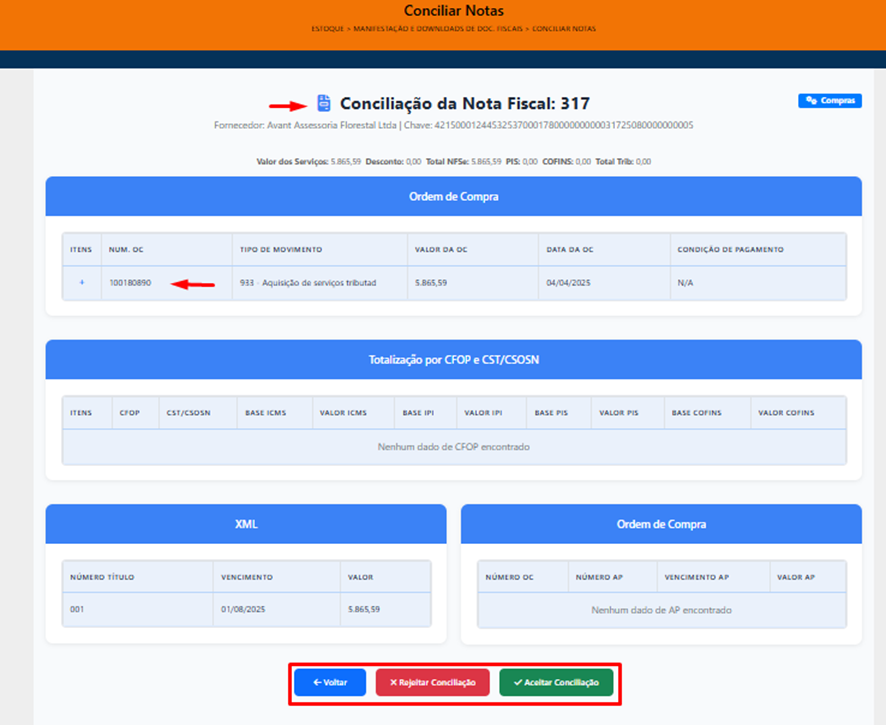Click the Tipo de Movimento column header

pyautogui.click(x=280, y=249)
